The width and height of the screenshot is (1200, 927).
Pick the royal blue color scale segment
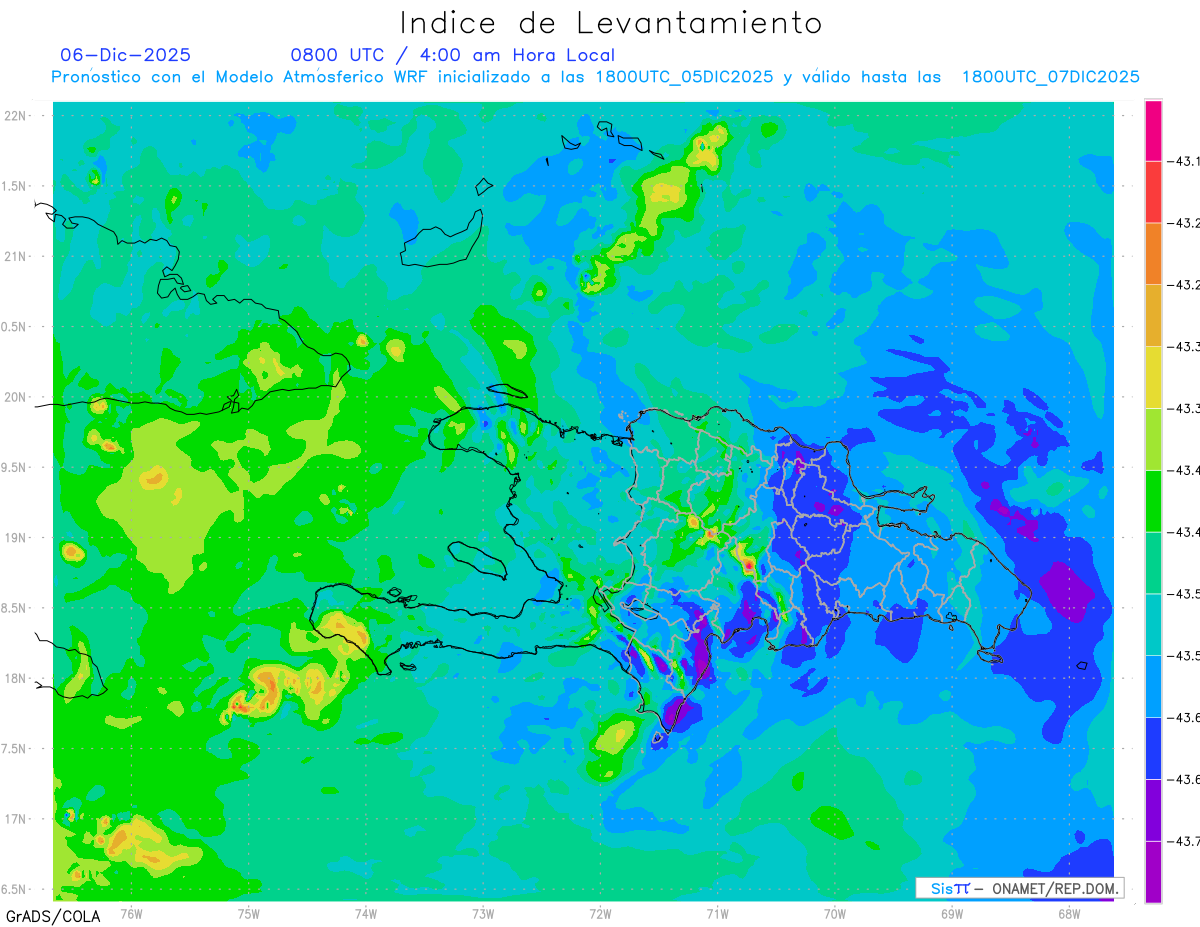tap(1153, 748)
